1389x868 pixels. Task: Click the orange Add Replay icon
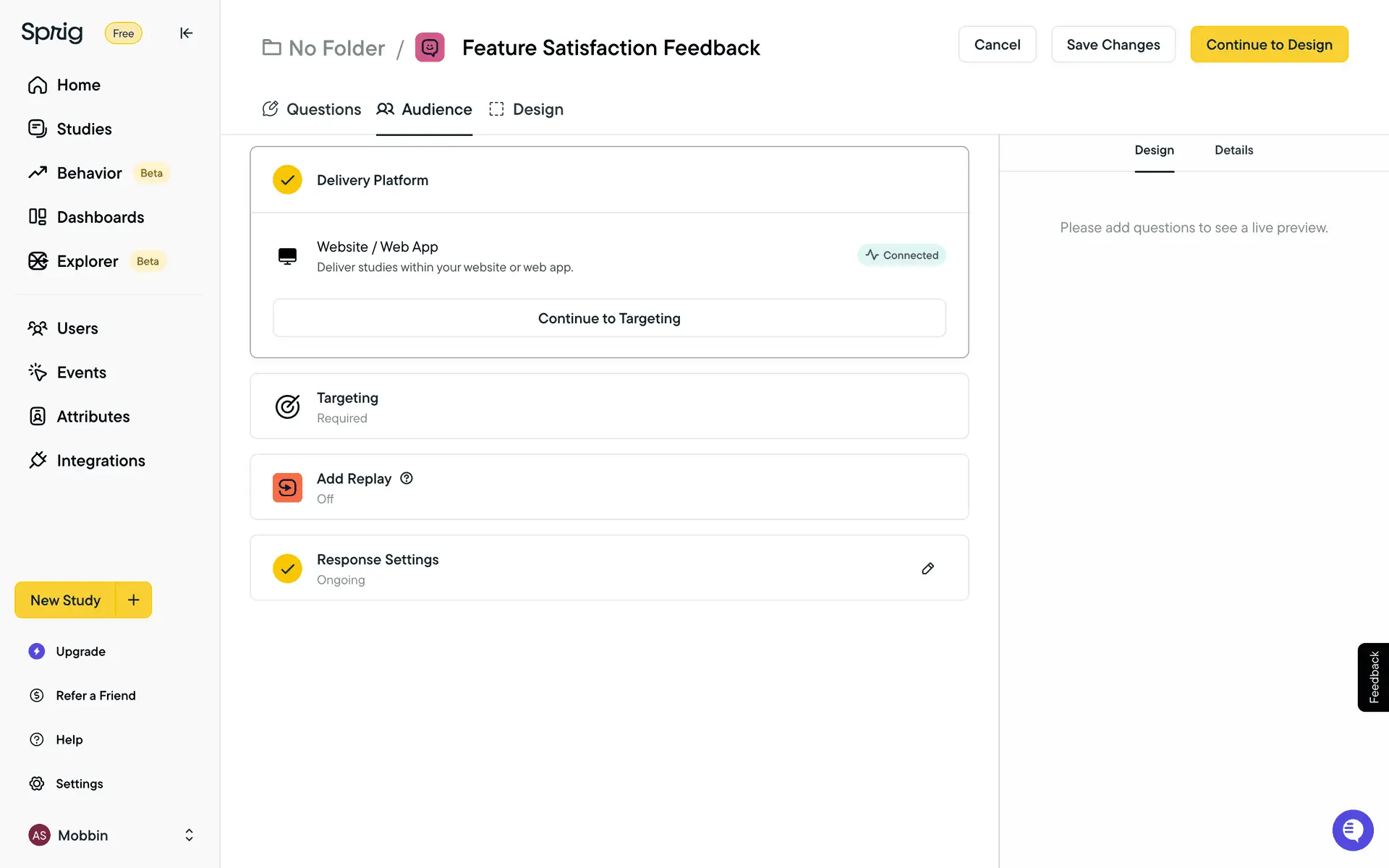tap(287, 488)
